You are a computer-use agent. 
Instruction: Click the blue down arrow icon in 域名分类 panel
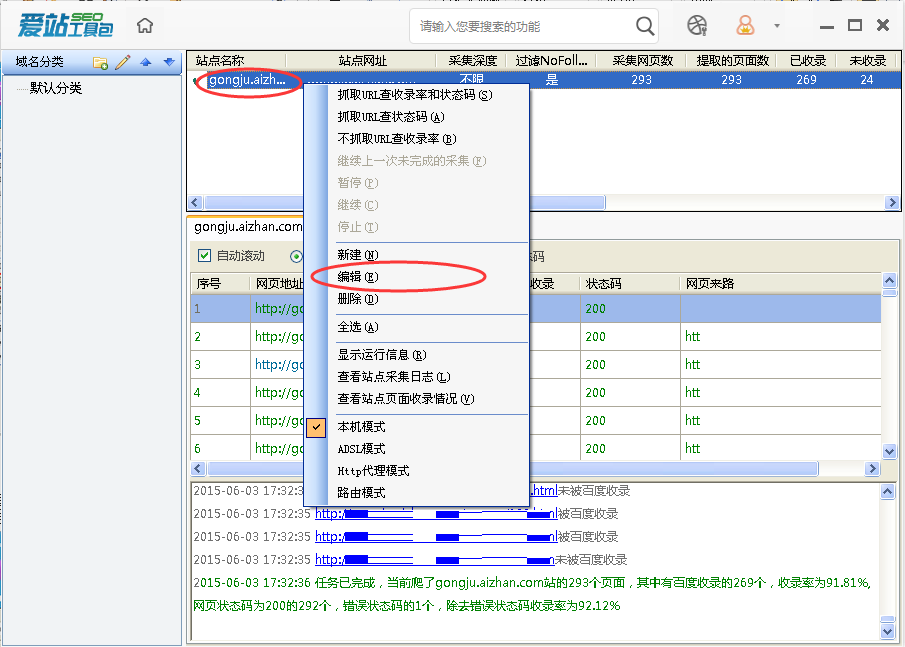click(x=168, y=61)
